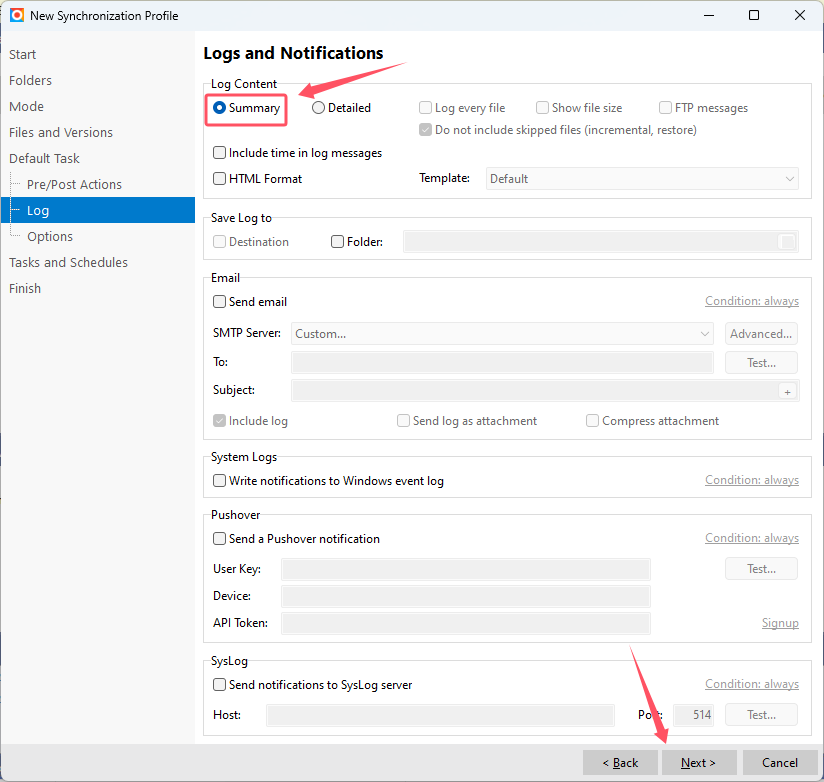Enable Write notifications to Windows event log

pyautogui.click(x=220, y=481)
